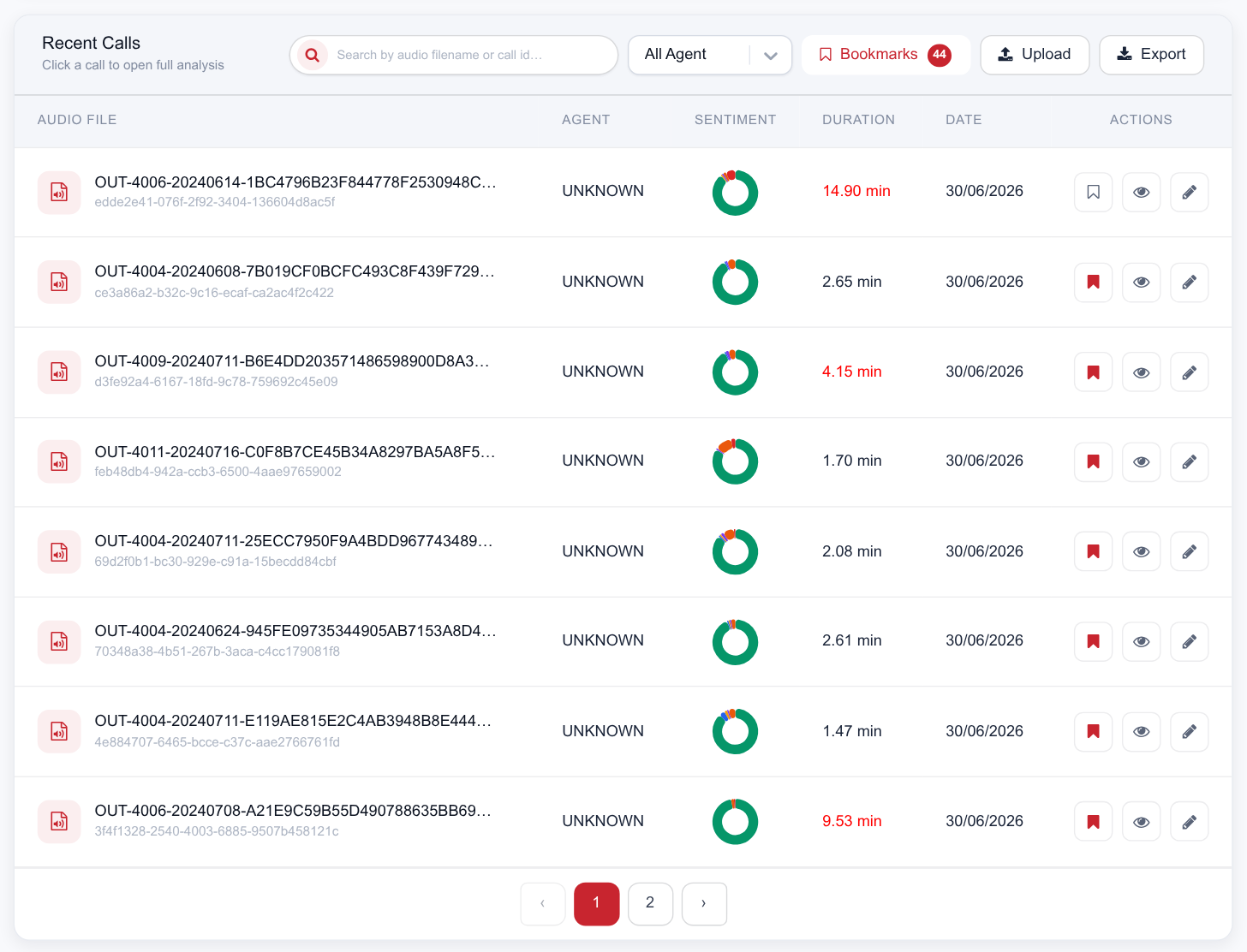
Task: View the 2.61 min call analysis
Action: pyautogui.click(x=1142, y=642)
